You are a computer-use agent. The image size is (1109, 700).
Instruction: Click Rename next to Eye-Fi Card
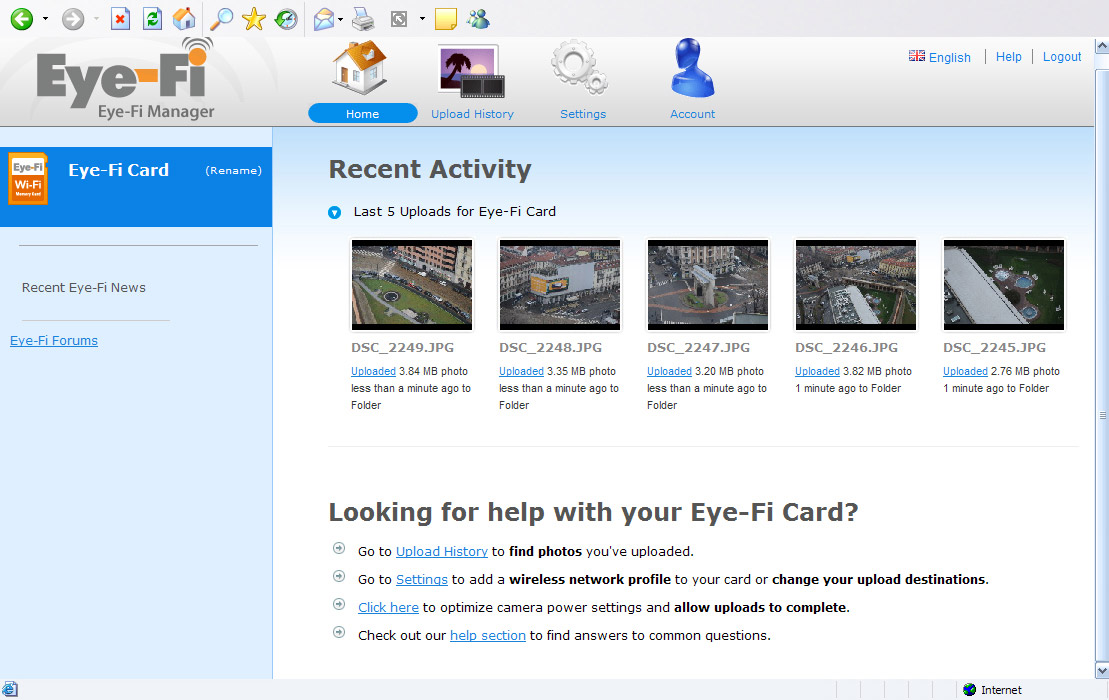coord(233,170)
